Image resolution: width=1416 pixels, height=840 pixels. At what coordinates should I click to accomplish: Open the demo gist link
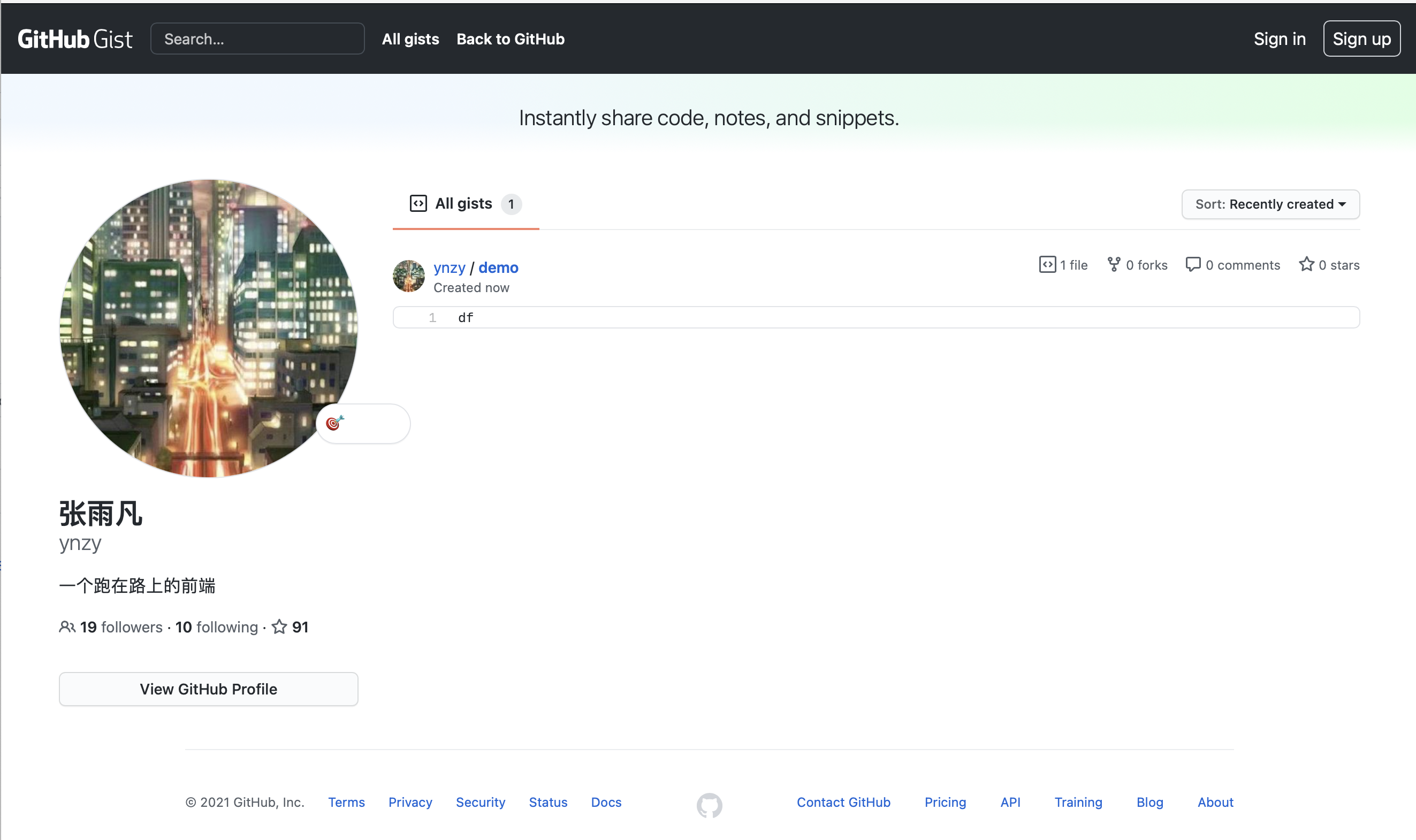pos(498,267)
